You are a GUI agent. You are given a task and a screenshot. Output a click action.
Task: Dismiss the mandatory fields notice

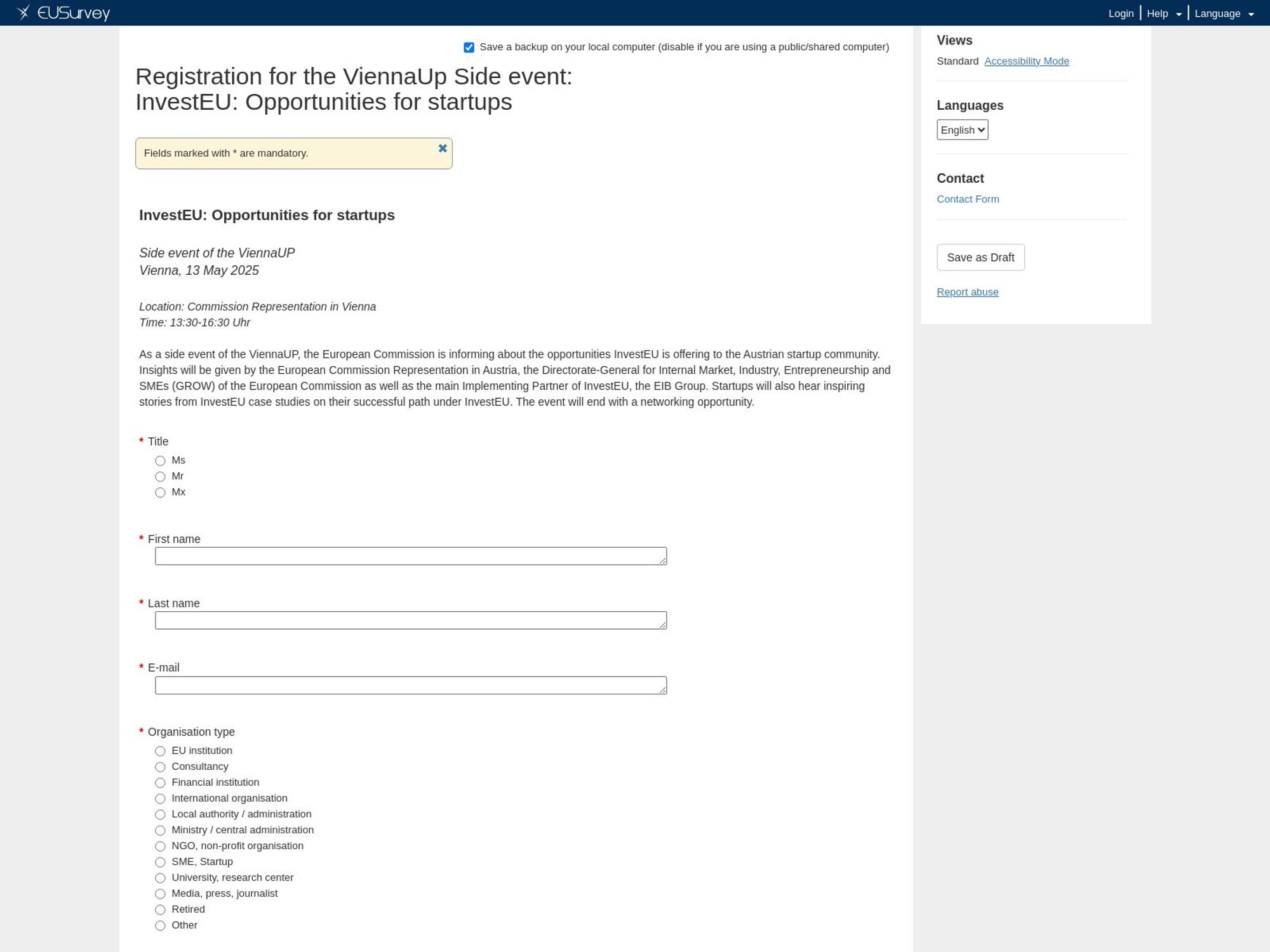point(443,148)
